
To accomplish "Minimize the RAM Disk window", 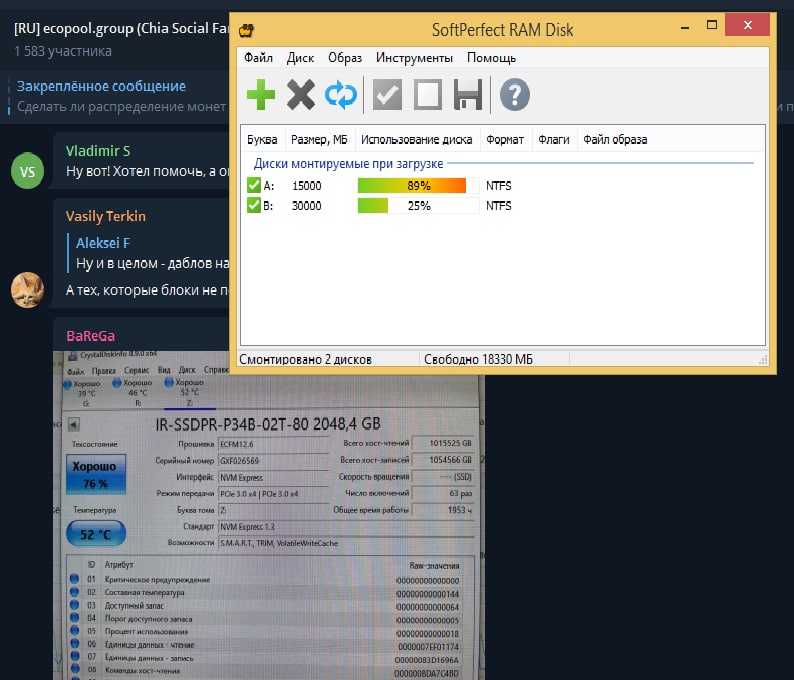I will click(x=685, y=26).
